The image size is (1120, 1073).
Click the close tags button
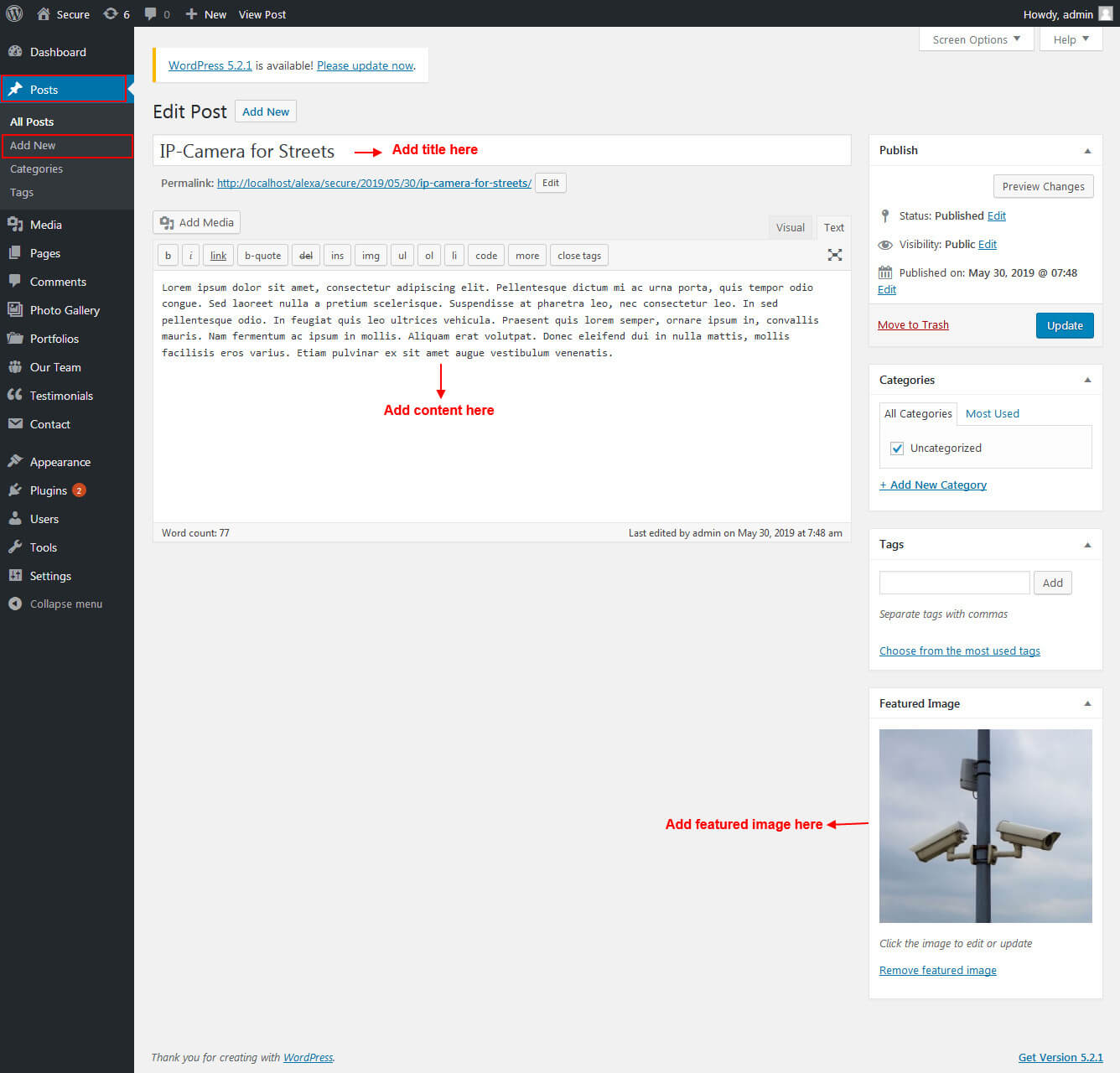579,256
